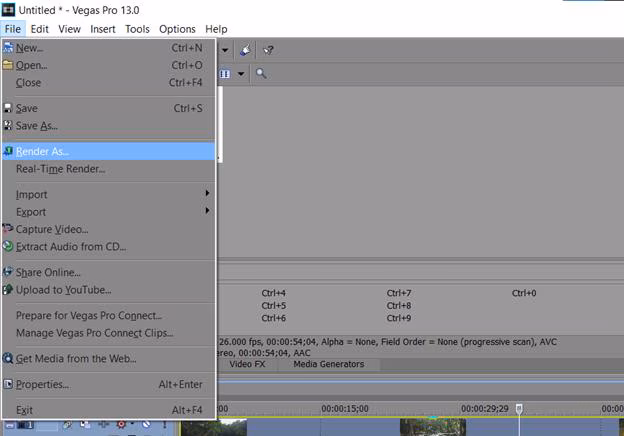Click the Save floppy disk icon

8,108
